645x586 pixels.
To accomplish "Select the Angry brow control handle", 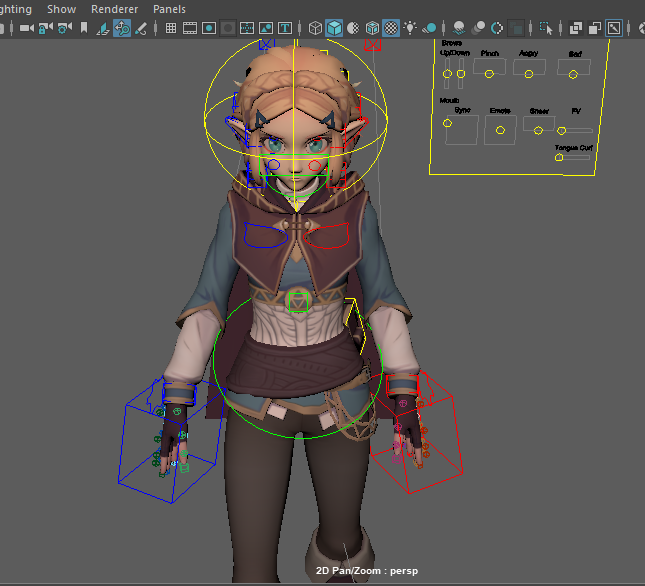I will click(x=529, y=74).
